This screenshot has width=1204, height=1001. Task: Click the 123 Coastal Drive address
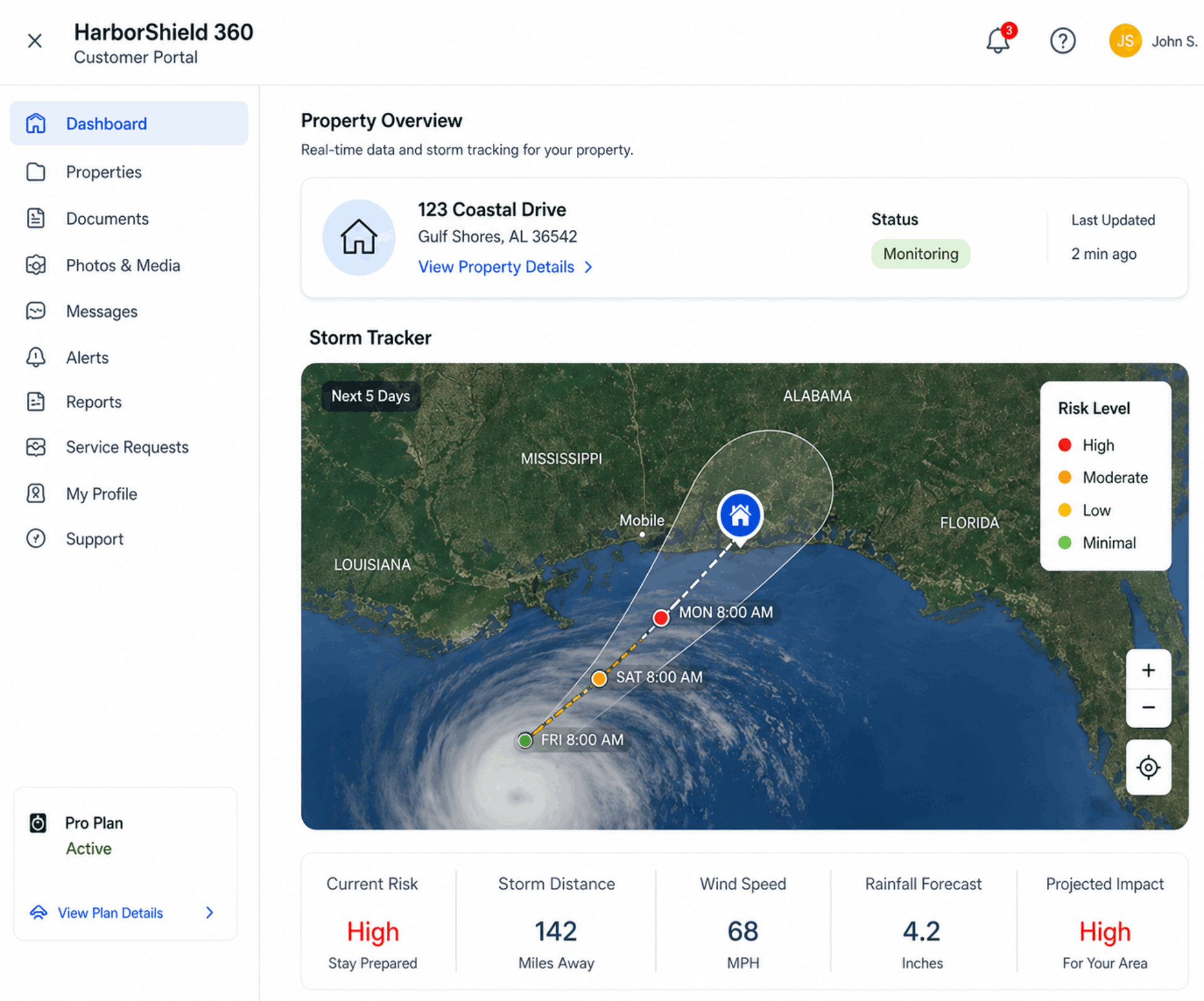pyautogui.click(x=492, y=209)
